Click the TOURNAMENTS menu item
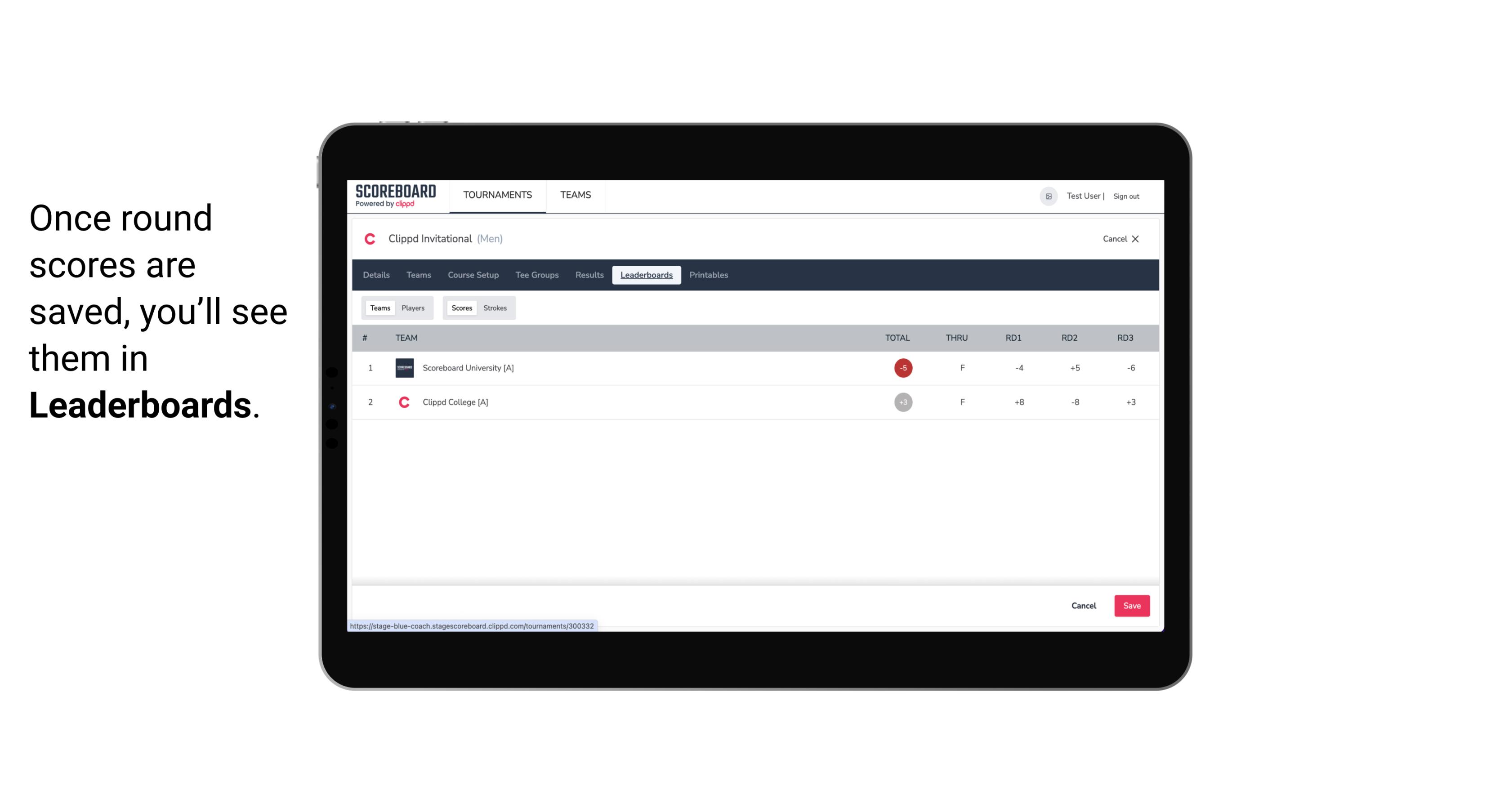This screenshot has height=812, width=1509. tap(498, 195)
